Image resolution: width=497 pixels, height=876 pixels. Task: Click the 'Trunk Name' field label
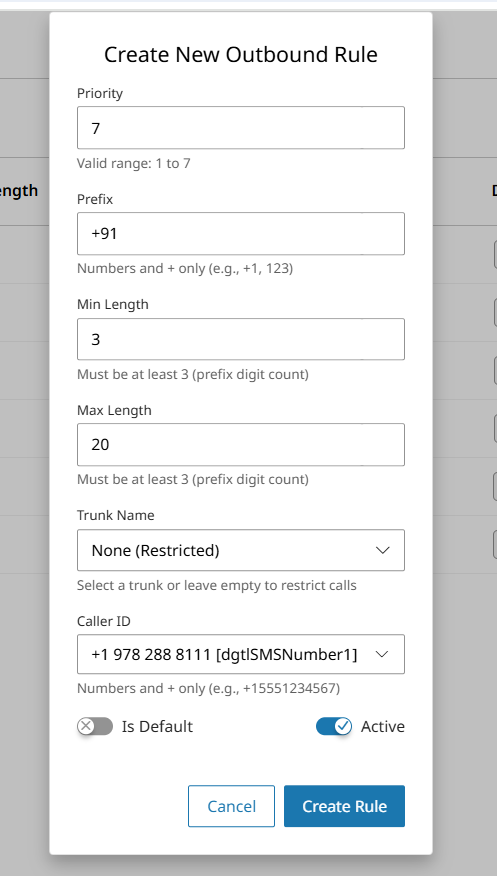[116, 515]
